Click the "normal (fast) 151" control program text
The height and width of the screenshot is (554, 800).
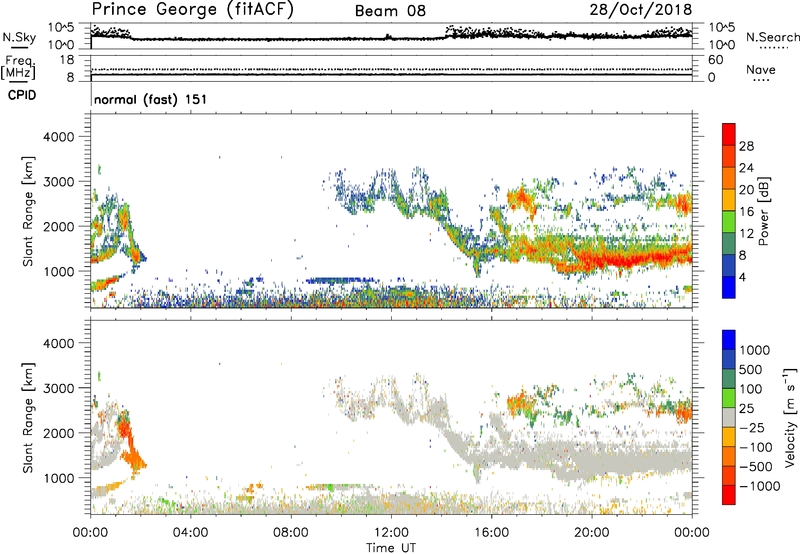(x=151, y=99)
